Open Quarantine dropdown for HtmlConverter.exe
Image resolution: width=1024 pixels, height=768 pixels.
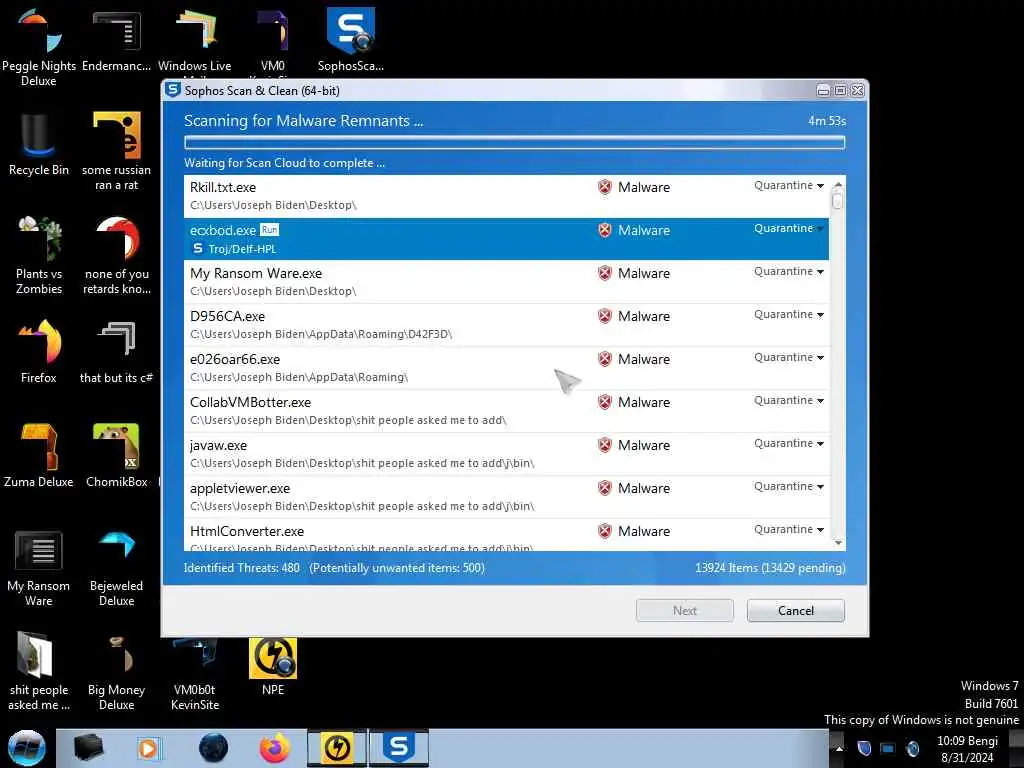[789, 530]
